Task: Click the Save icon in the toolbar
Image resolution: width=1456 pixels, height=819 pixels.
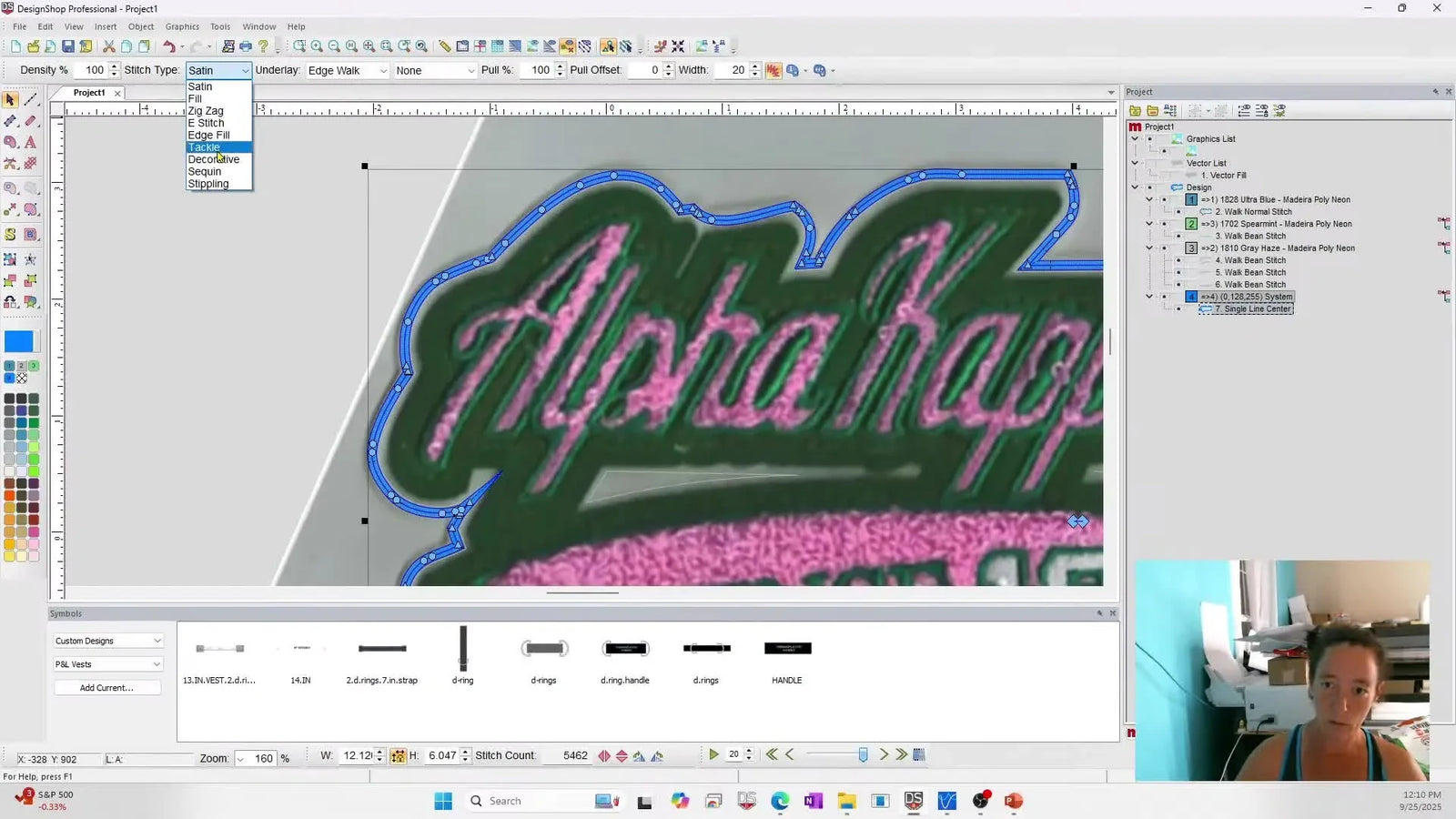Action: tap(68, 45)
